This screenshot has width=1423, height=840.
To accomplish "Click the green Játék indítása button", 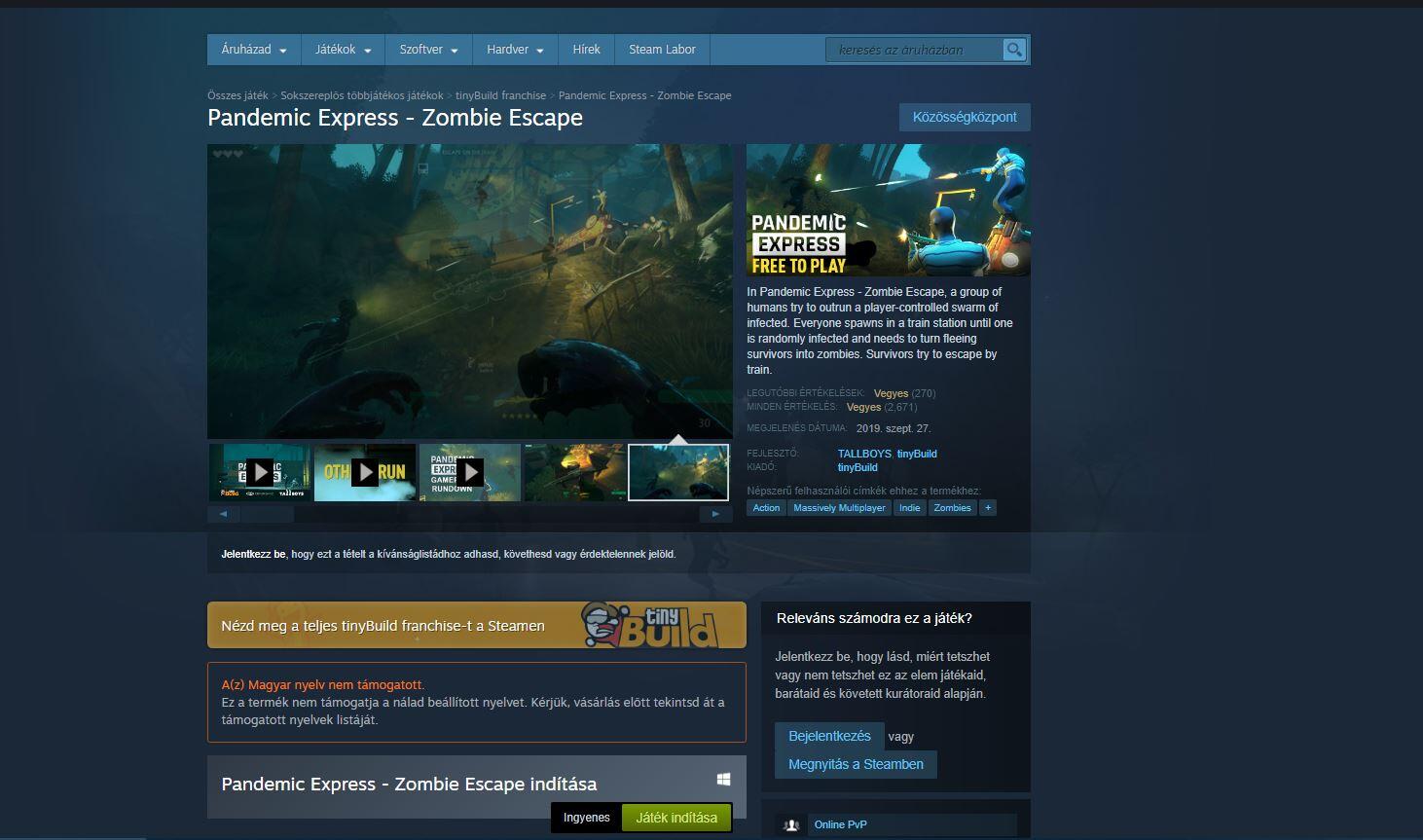I will (675, 818).
